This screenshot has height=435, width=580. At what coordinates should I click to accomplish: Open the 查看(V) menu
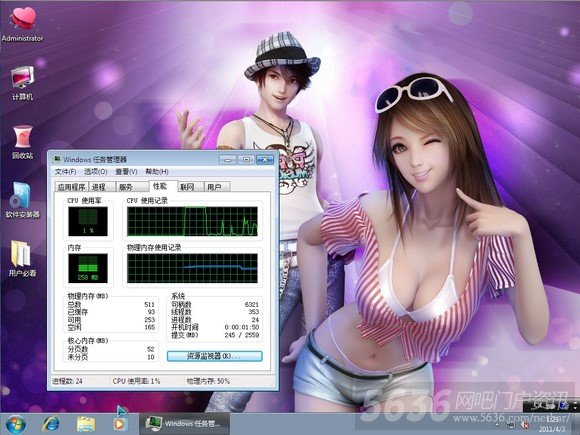tap(126, 172)
